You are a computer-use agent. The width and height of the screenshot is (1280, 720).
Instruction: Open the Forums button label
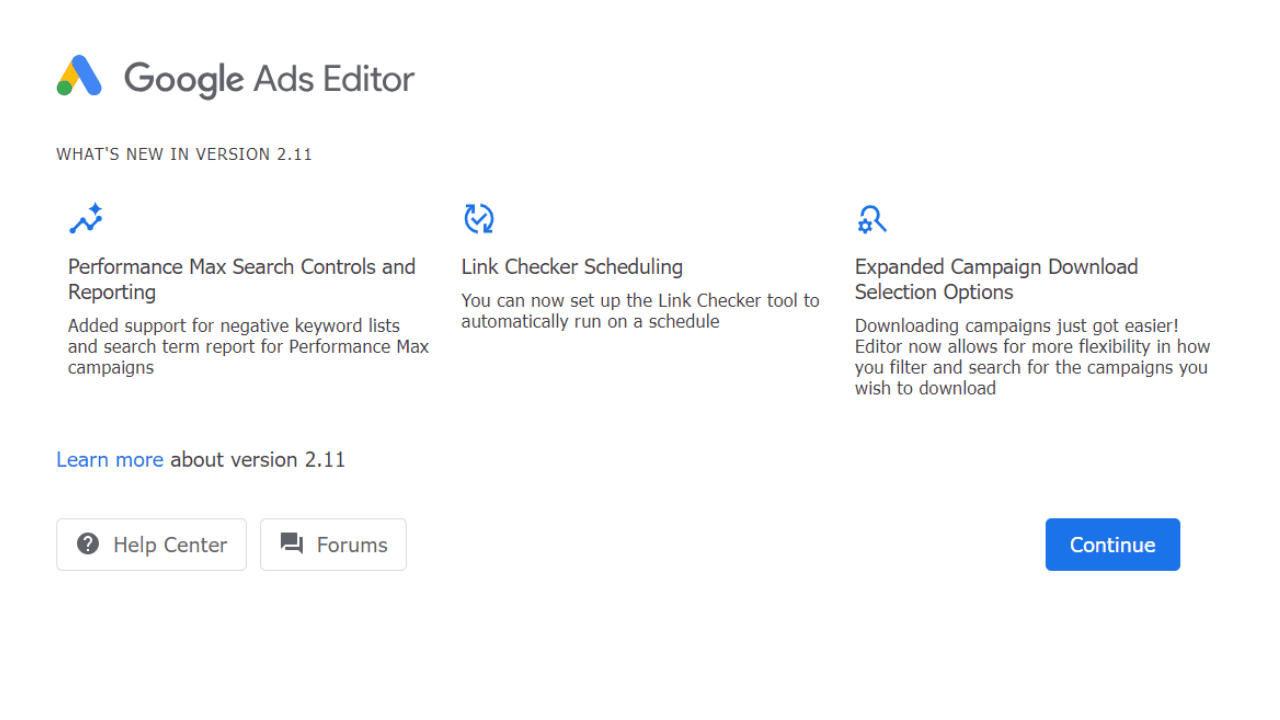352,545
